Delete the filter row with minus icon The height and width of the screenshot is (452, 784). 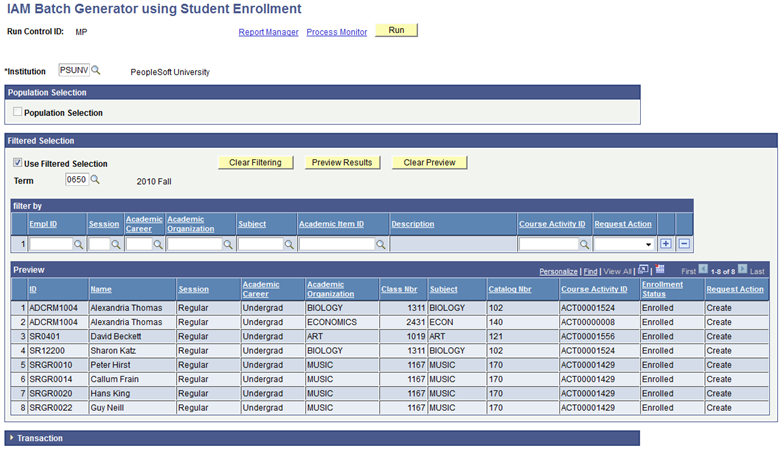(x=684, y=244)
